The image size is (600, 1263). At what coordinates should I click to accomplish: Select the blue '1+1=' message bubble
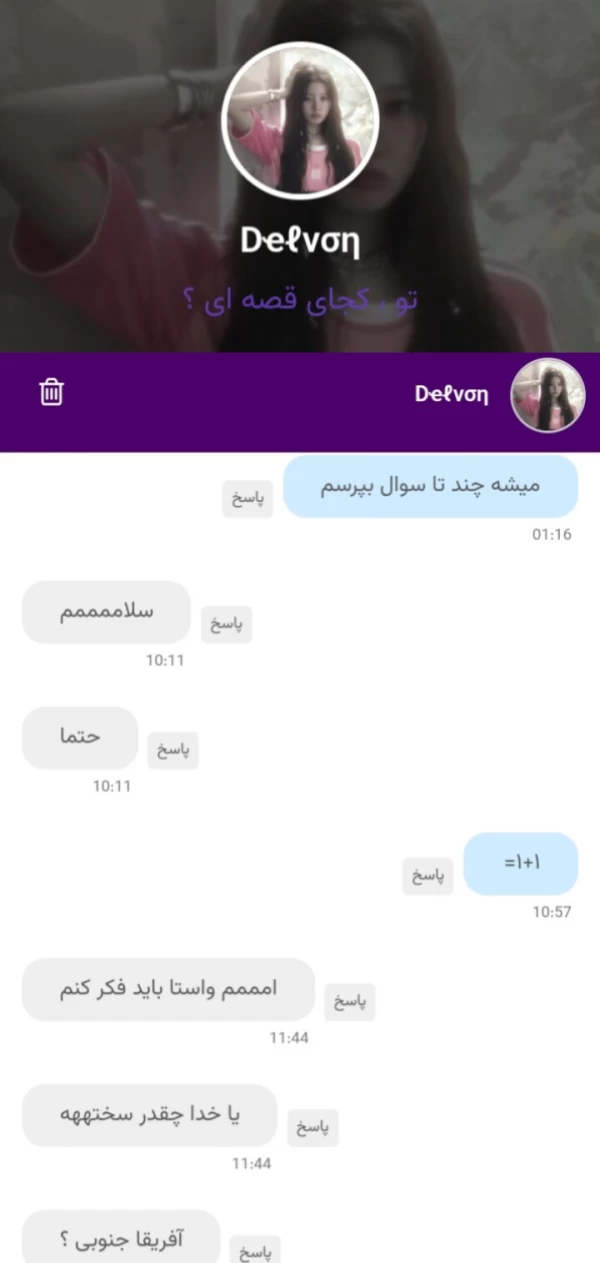coord(521,864)
